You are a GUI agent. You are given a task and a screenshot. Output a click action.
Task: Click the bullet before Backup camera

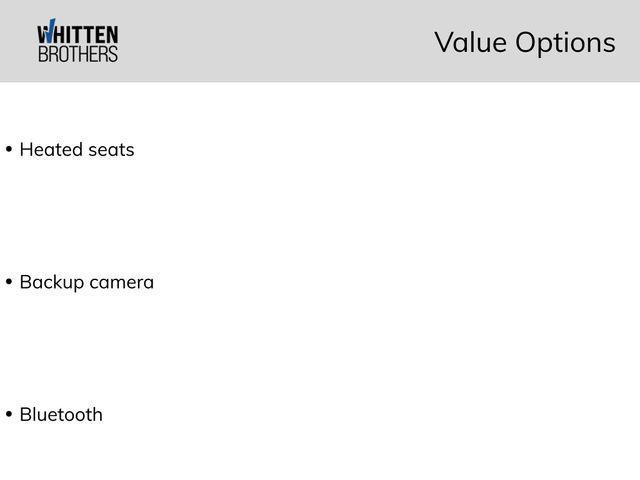point(9,282)
